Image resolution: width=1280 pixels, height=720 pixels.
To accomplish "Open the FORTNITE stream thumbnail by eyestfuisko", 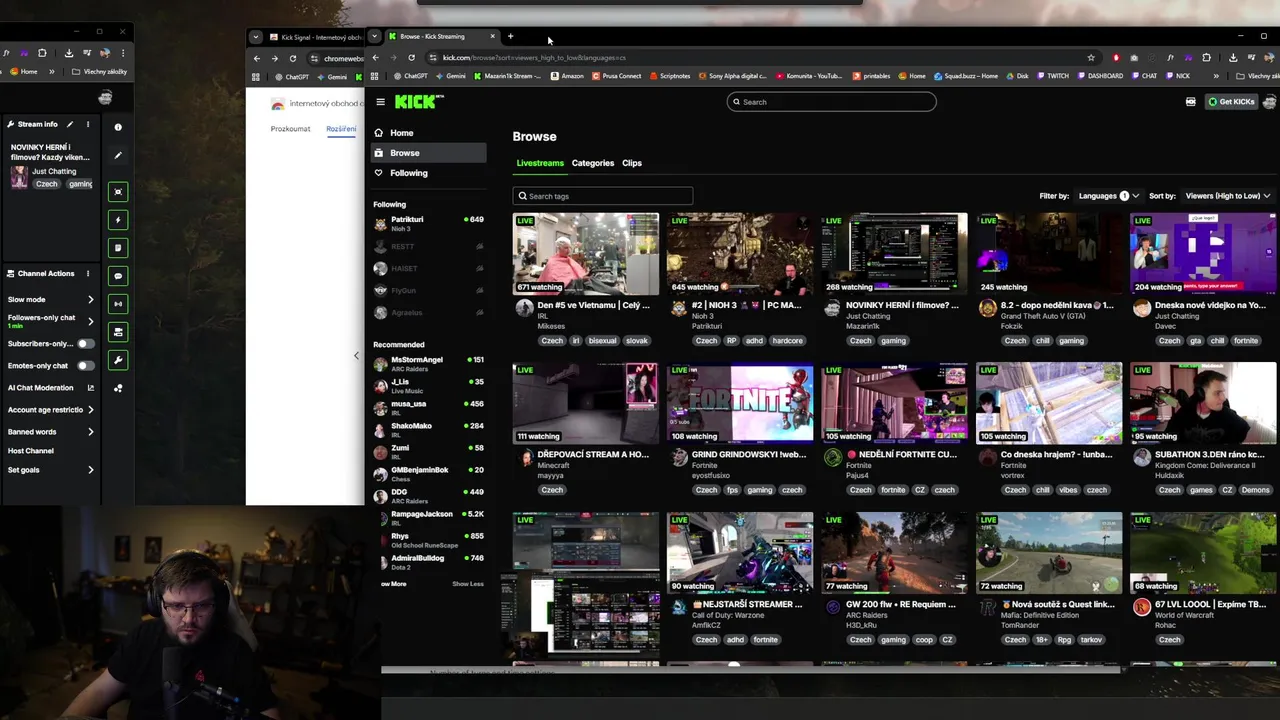I will pyautogui.click(x=740, y=403).
